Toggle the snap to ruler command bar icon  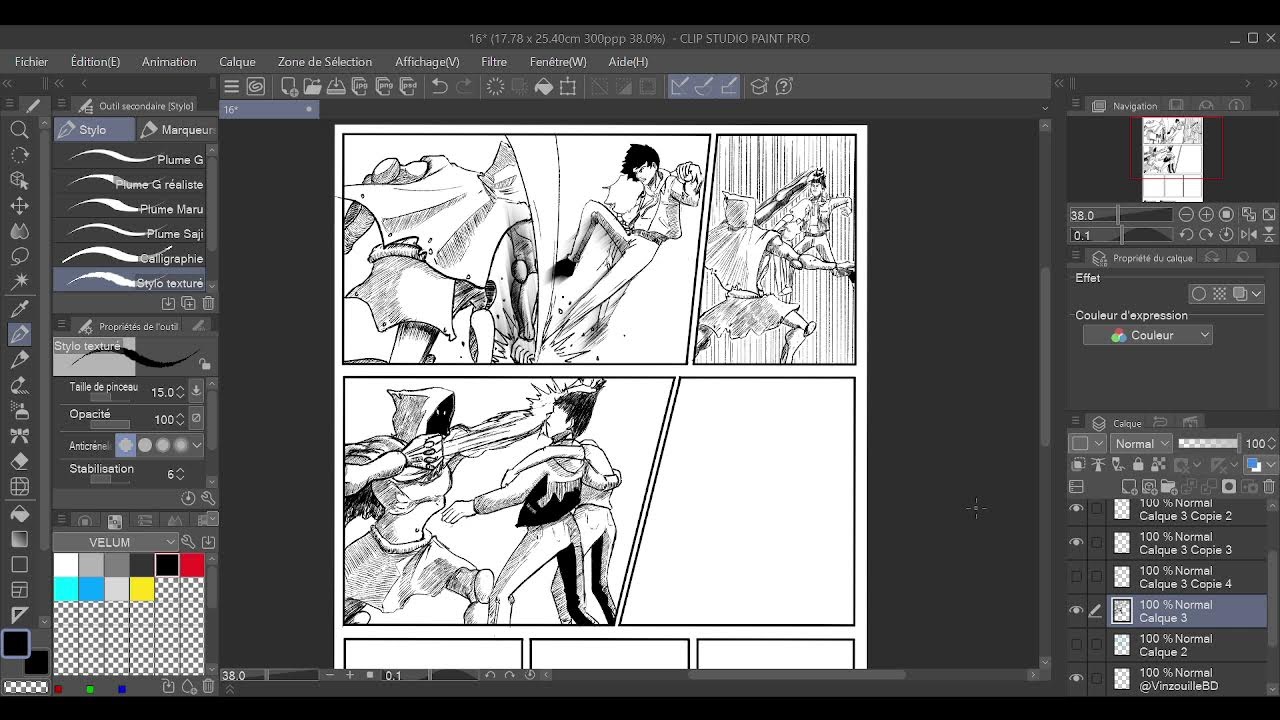pos(679,86)
